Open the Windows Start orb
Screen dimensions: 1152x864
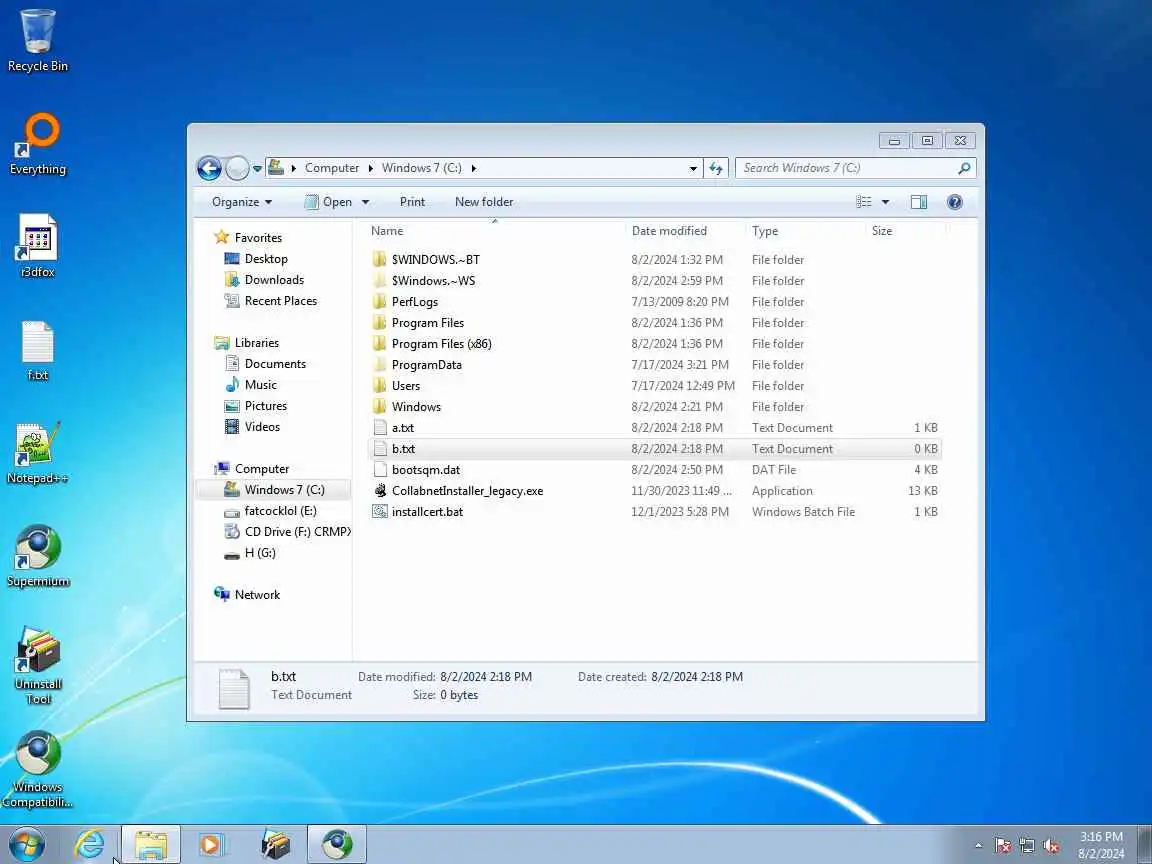27,844
